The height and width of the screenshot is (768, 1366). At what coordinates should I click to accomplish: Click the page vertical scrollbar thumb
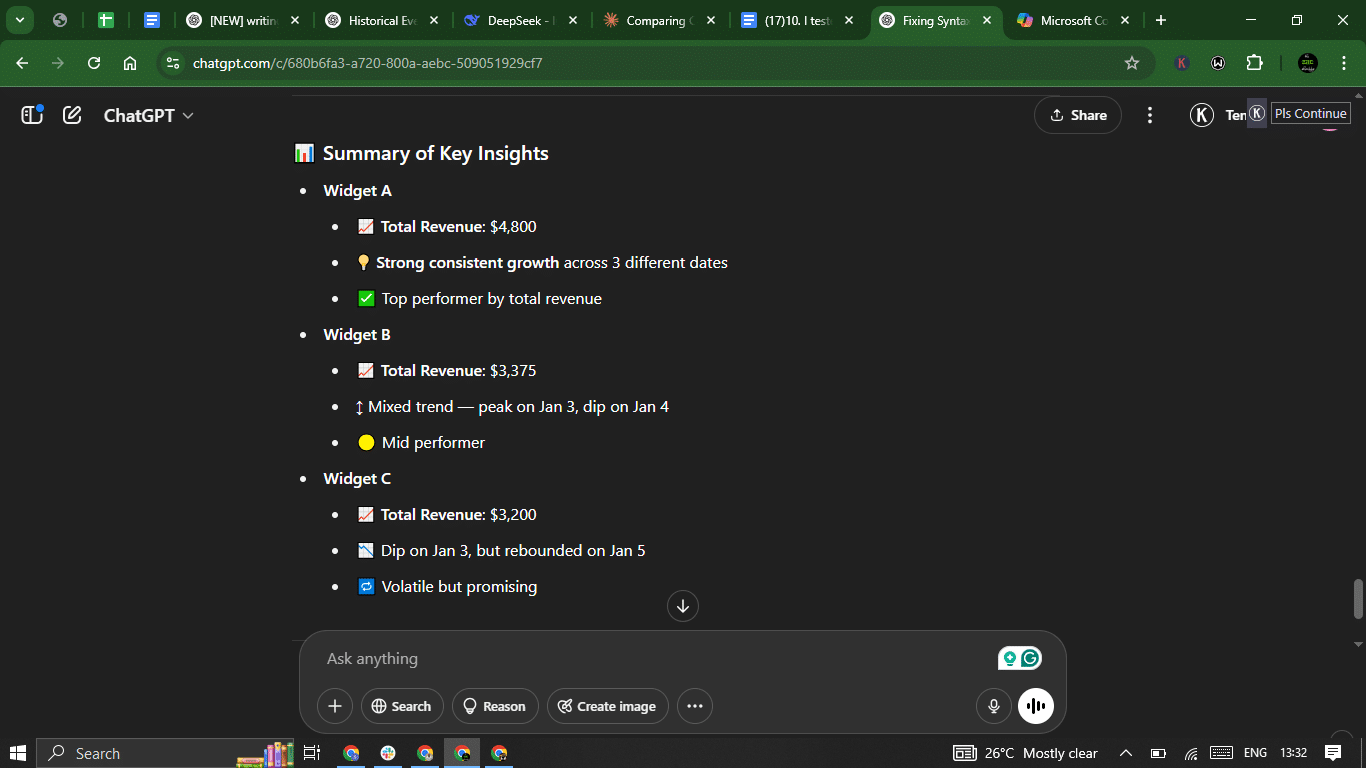tap(1358, 599)
